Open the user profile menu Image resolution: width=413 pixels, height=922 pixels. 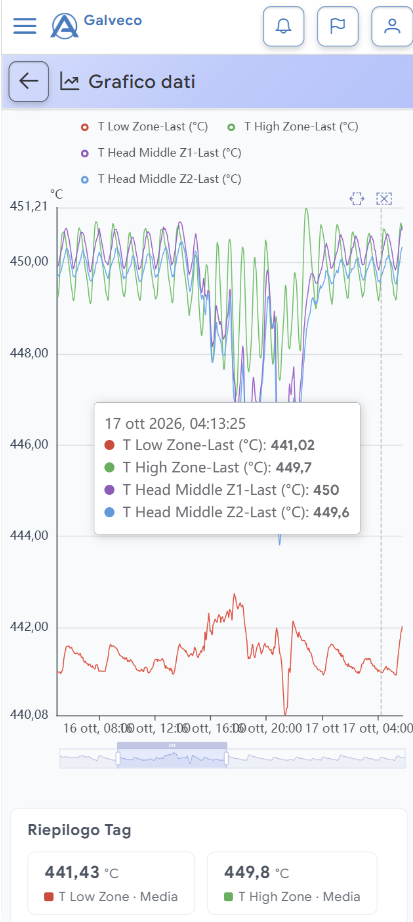[x=392, y=26]
